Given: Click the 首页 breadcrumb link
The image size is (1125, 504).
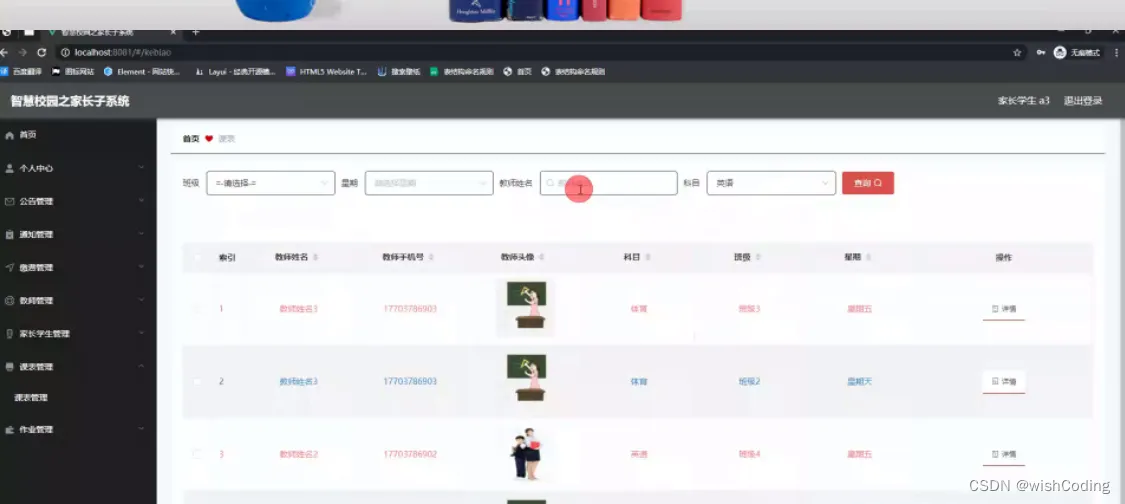Looking at the screenshot, I should [191, 139].
